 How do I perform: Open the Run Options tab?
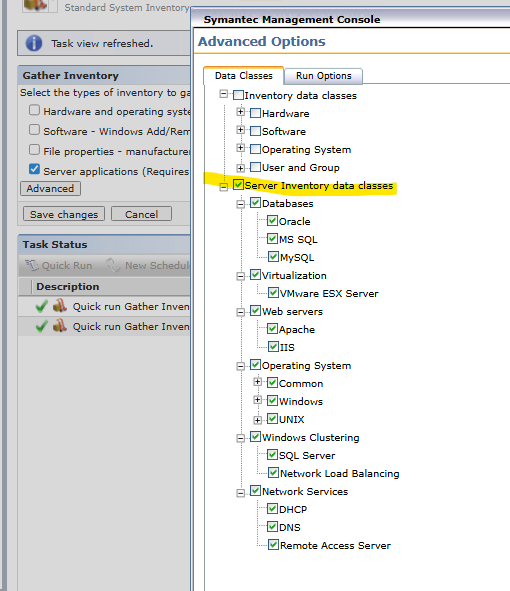pos(323,76)
